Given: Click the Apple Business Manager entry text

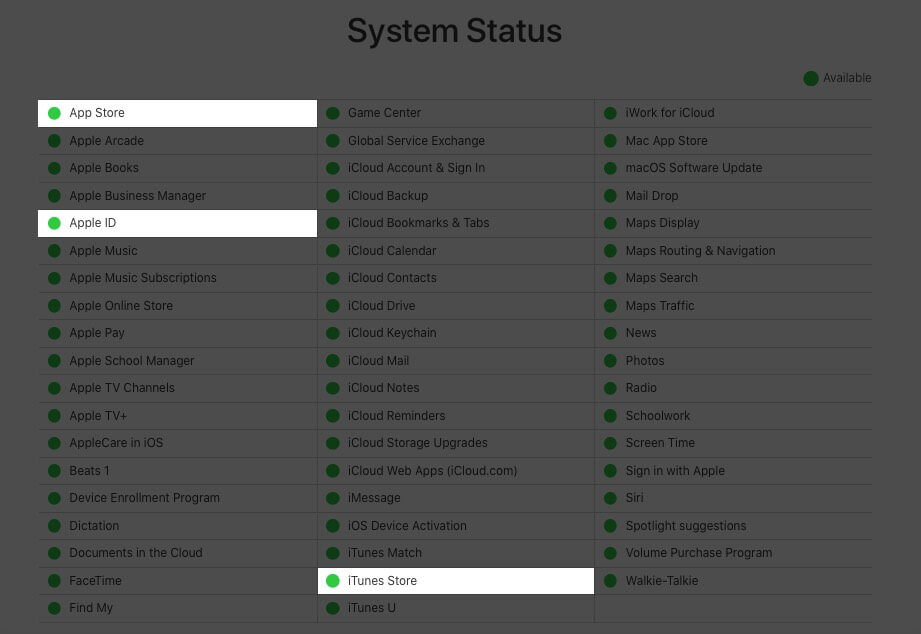Looking at the screenshot, I should pyautogui.click(x=137, y=196).
